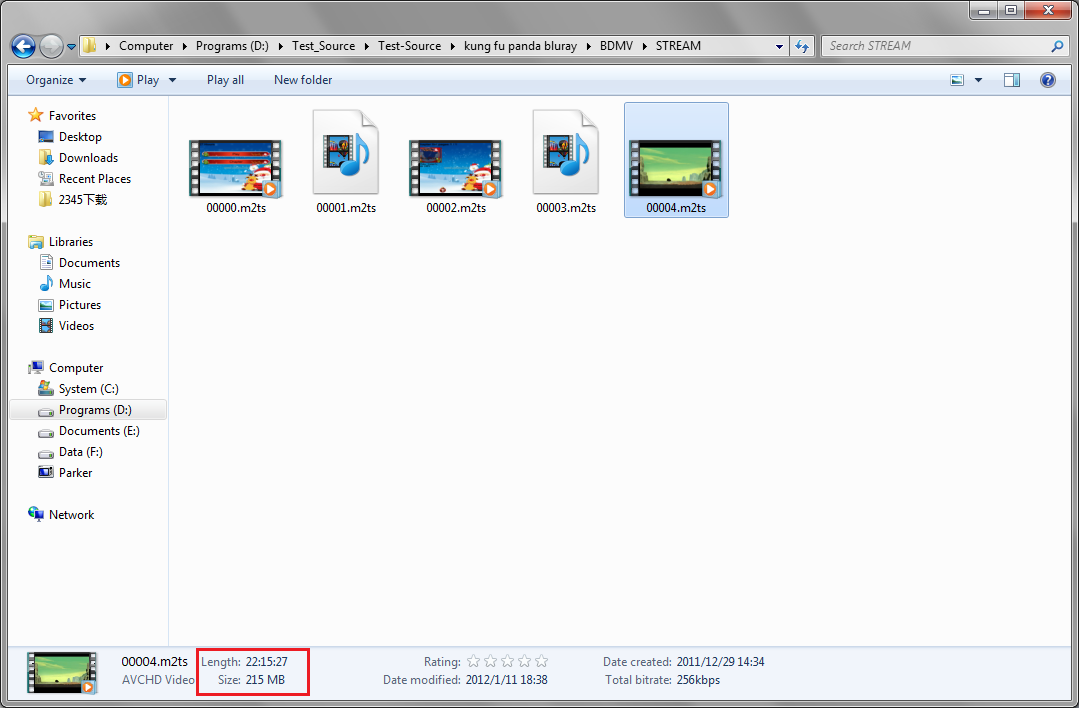Select Favorites in the navigation pane
This screenshot has height=708, width=1079.
[72, 116]
